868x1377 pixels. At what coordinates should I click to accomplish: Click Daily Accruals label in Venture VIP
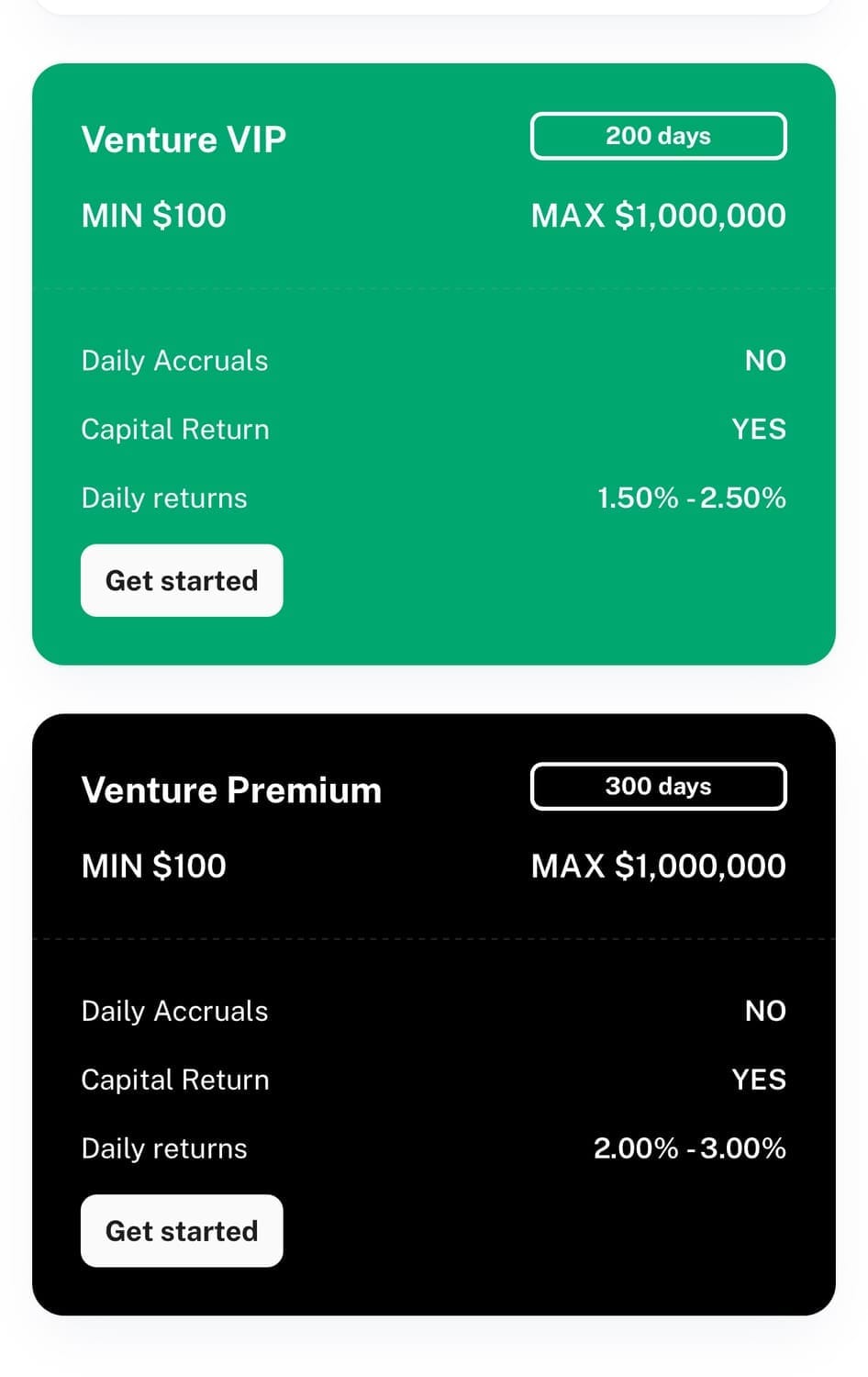coord(174,361)
